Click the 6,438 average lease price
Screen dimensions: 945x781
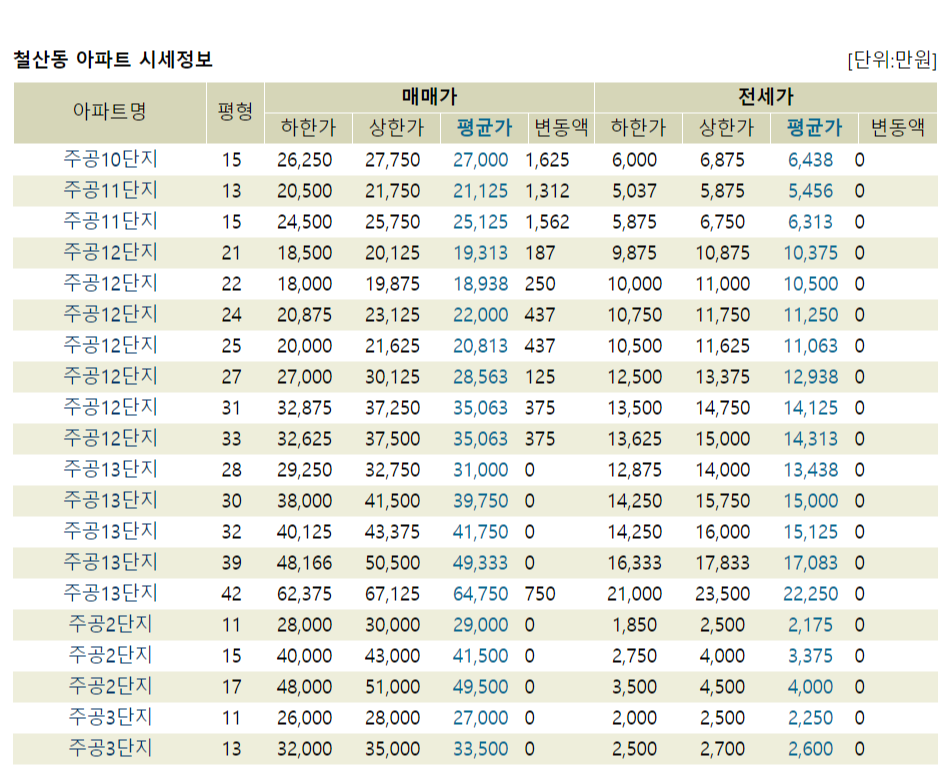click(811, 160)
